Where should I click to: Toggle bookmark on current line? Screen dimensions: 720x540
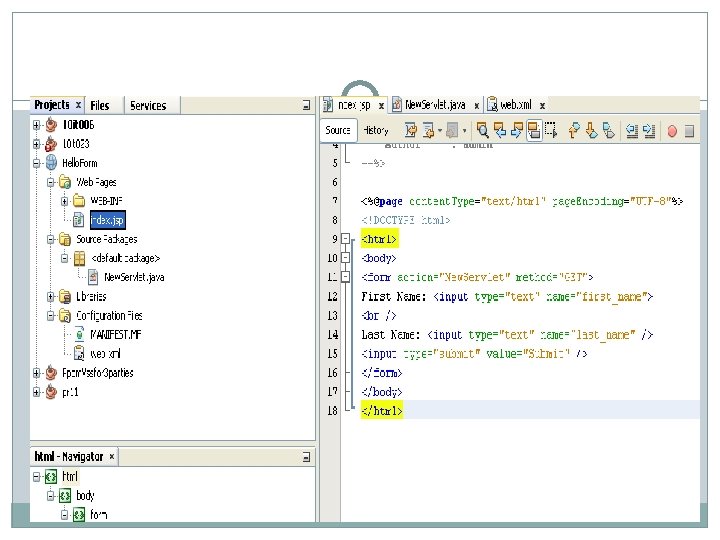coord(609,130)
